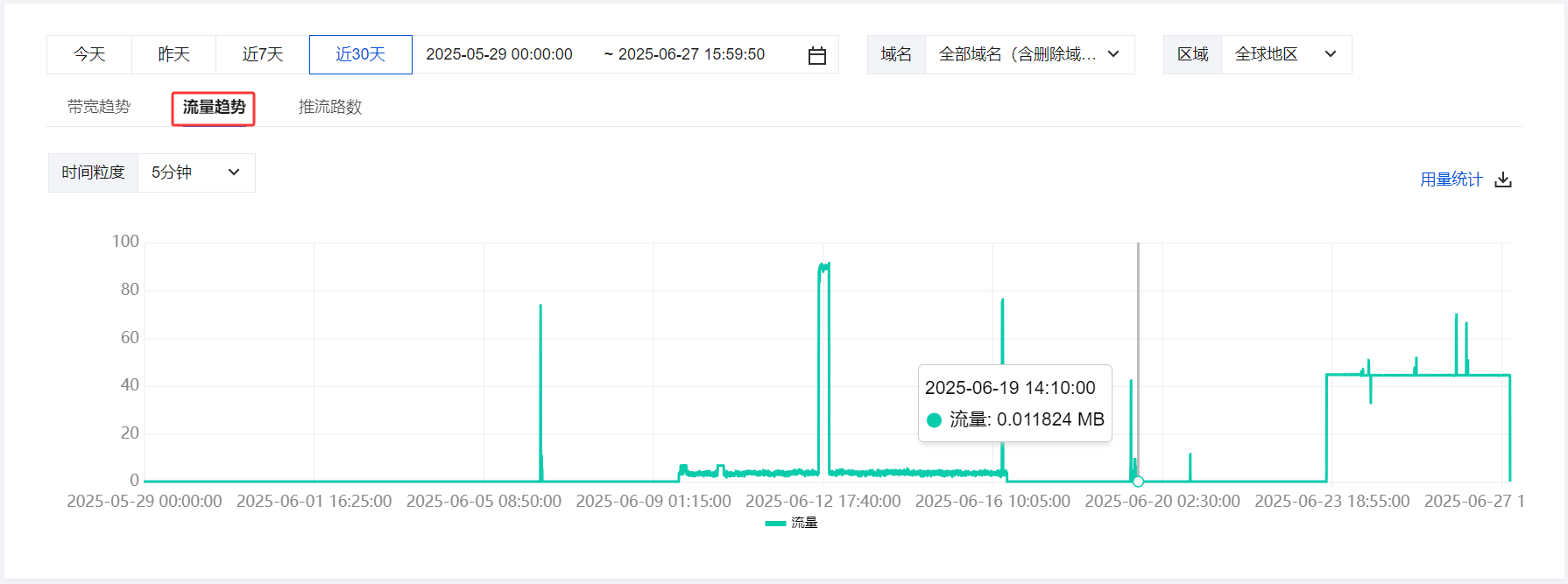
Task: Switch to the 带宽趋势 tab
Action: pyautogui.click(x=99, y=107)
